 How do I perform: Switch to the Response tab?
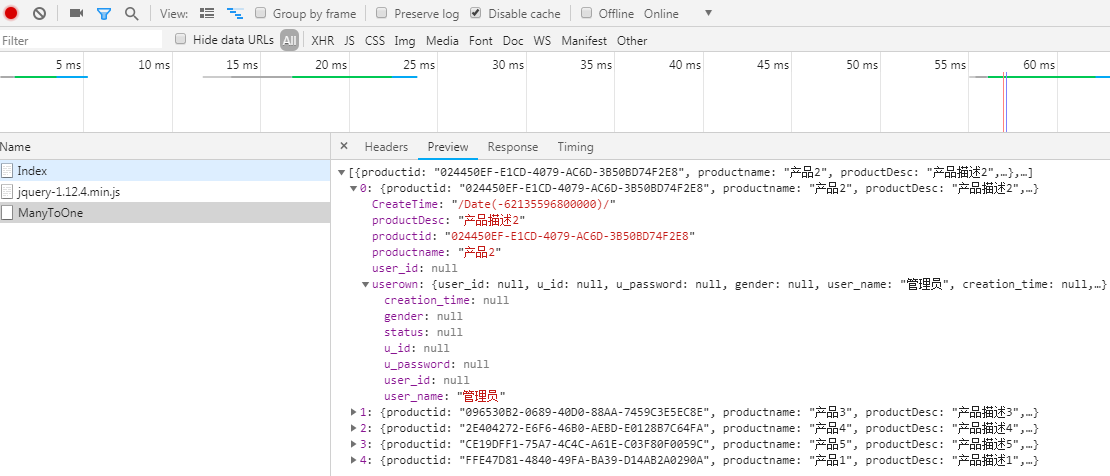point(513,147)
